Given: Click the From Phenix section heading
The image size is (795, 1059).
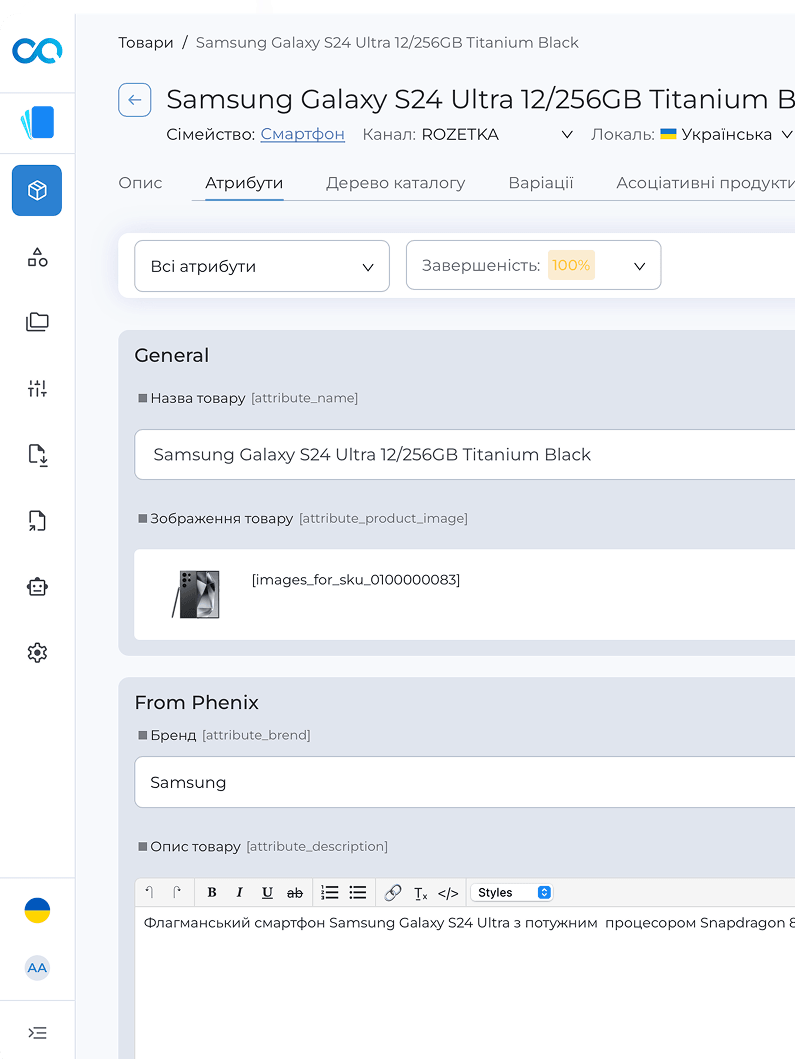Looking at the screenshot, I should coord(197,702).
